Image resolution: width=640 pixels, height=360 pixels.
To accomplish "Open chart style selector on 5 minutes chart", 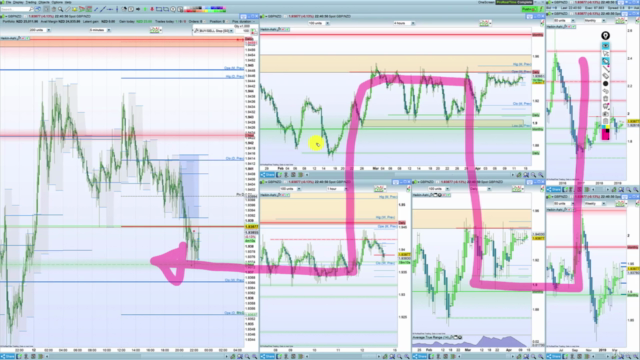I will tap(156, 30).
